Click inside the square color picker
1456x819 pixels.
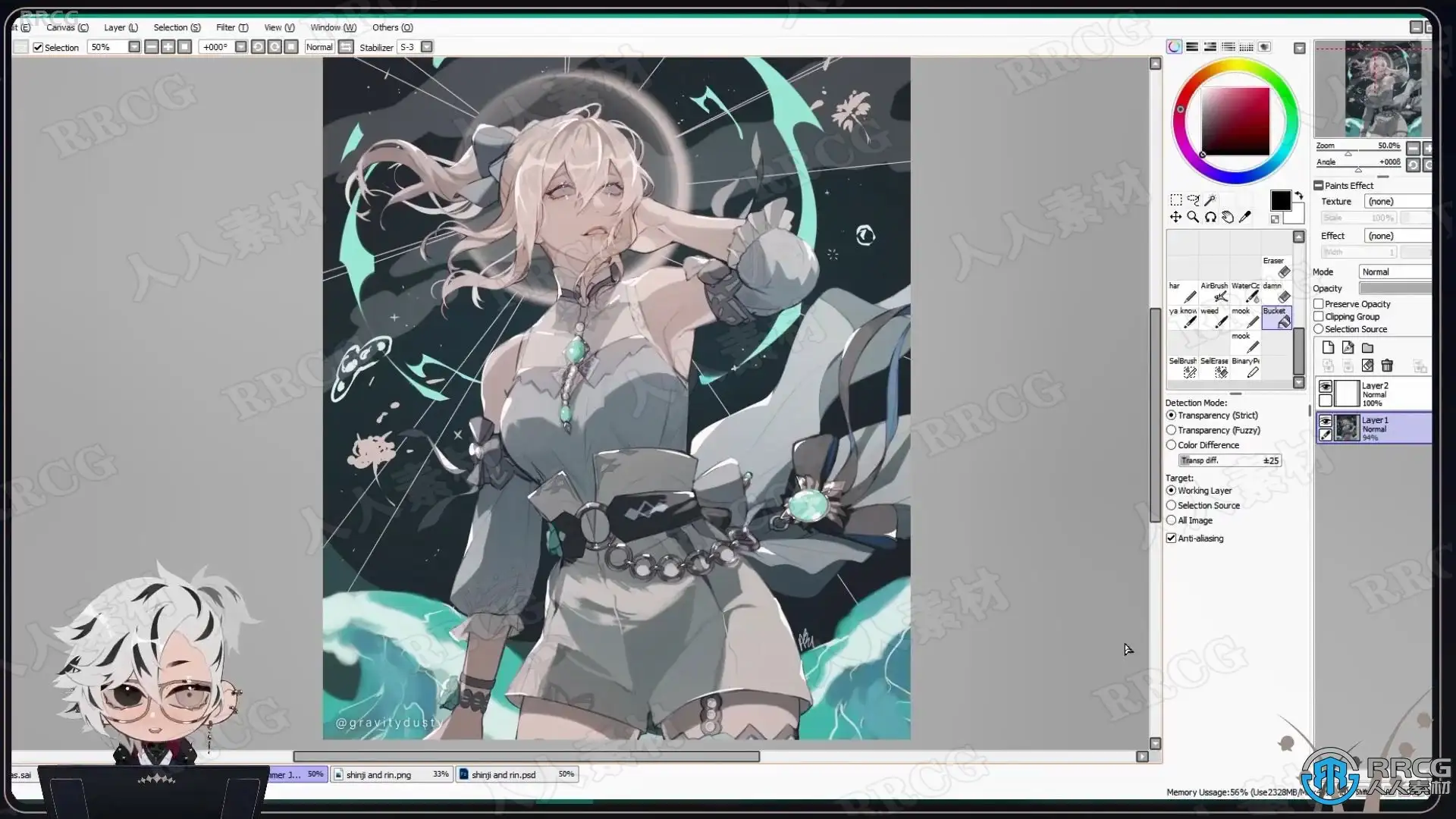click(x=1235, y=121)
